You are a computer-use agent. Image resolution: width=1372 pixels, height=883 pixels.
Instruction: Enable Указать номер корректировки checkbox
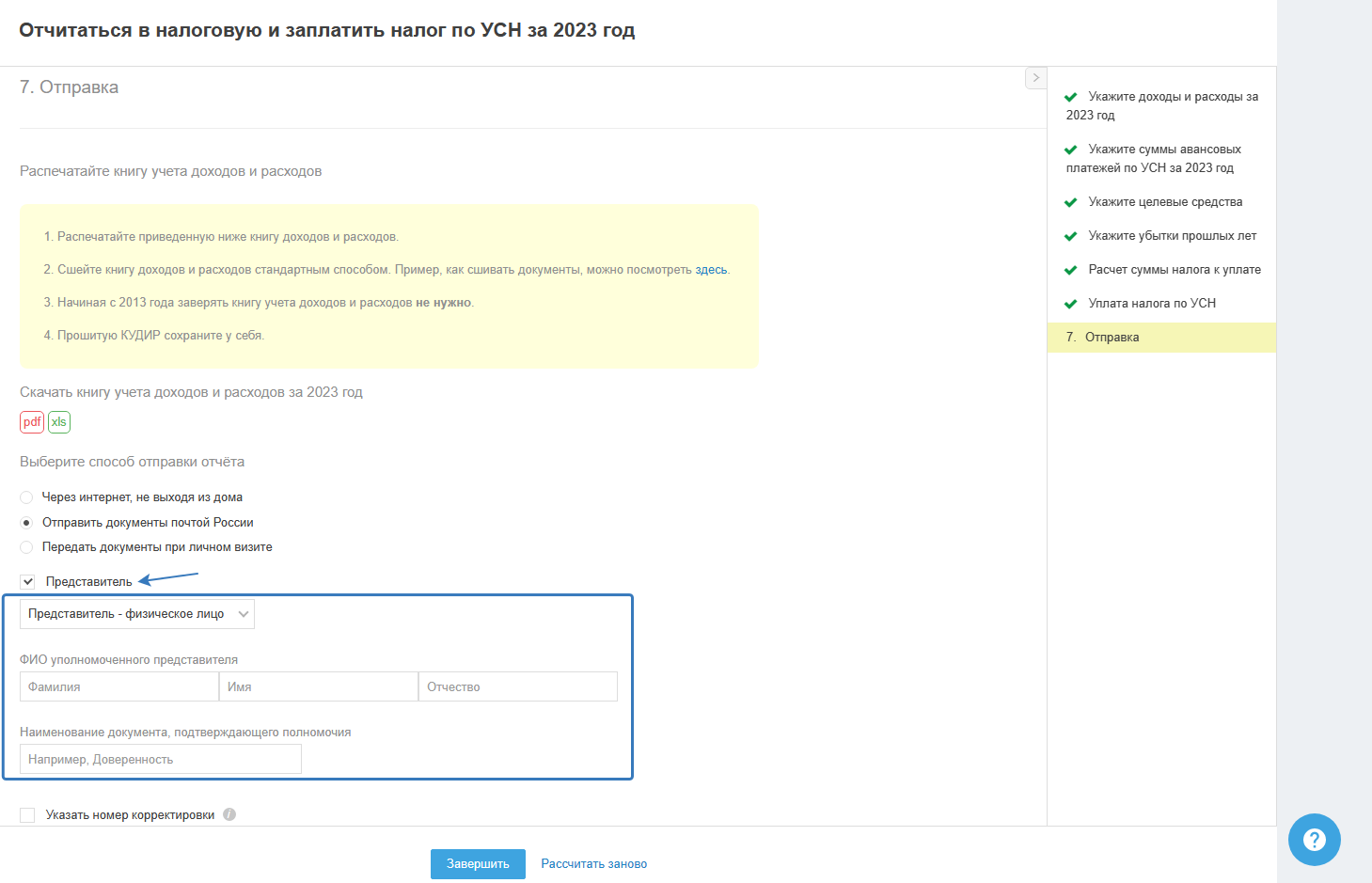[28, 815]
